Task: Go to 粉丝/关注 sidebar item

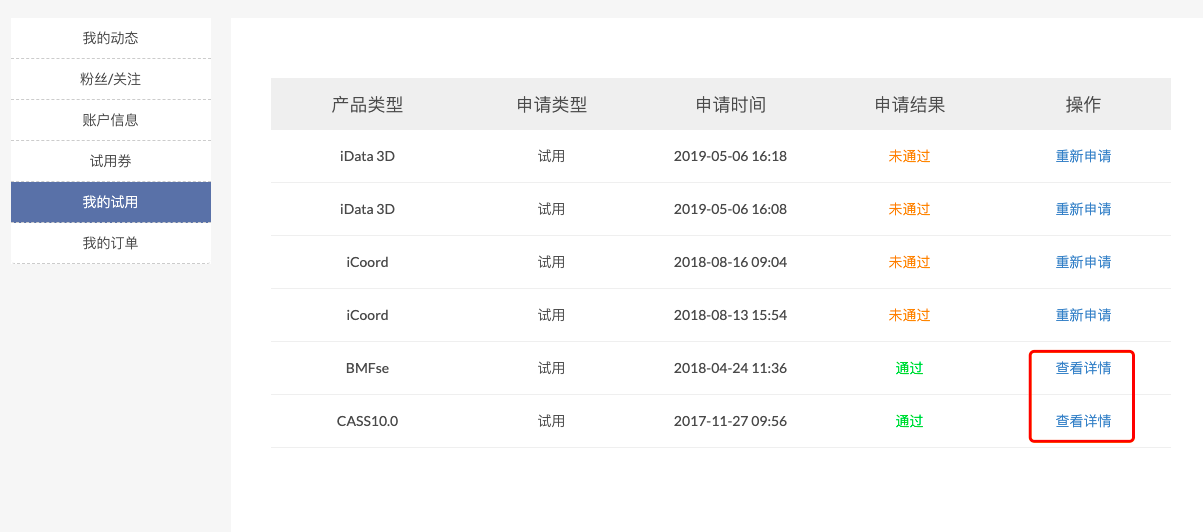Action: 110,79
